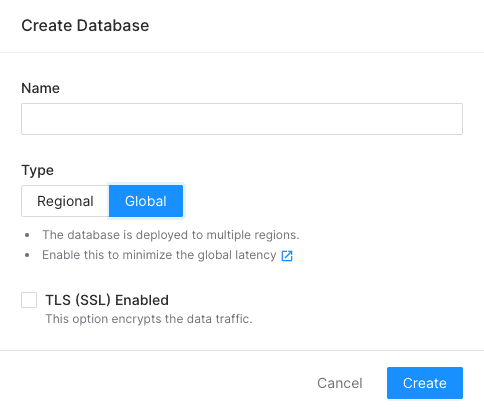484x411 pixels.
Task: Click the Name input field
Action: coord(242,119)
